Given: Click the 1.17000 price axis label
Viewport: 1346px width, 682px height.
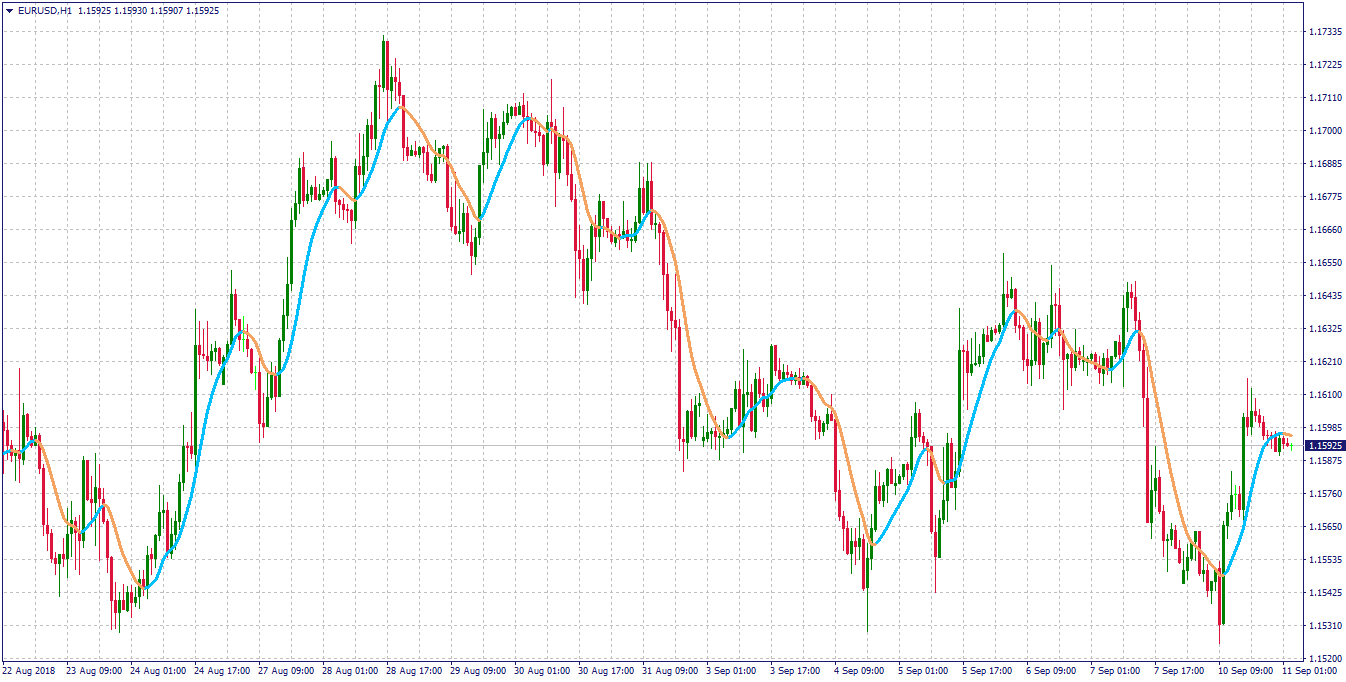Looking at the screenshot, I should [x=1324, y=131].
